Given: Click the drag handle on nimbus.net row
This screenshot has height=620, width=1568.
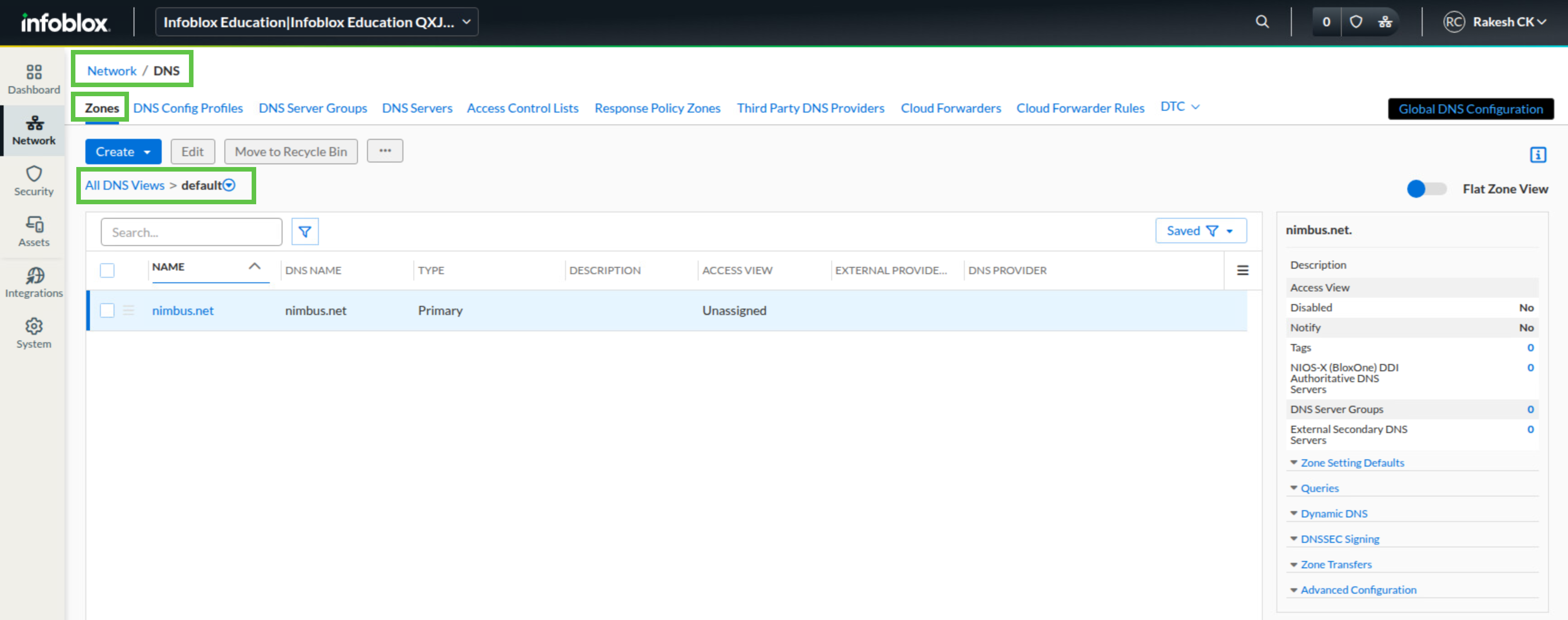Looking at the screenshot, I should (x=129, y=310).
